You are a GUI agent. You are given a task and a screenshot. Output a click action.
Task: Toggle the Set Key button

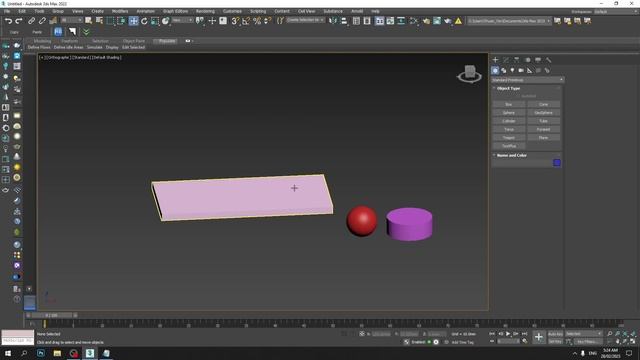pos(555,341)
